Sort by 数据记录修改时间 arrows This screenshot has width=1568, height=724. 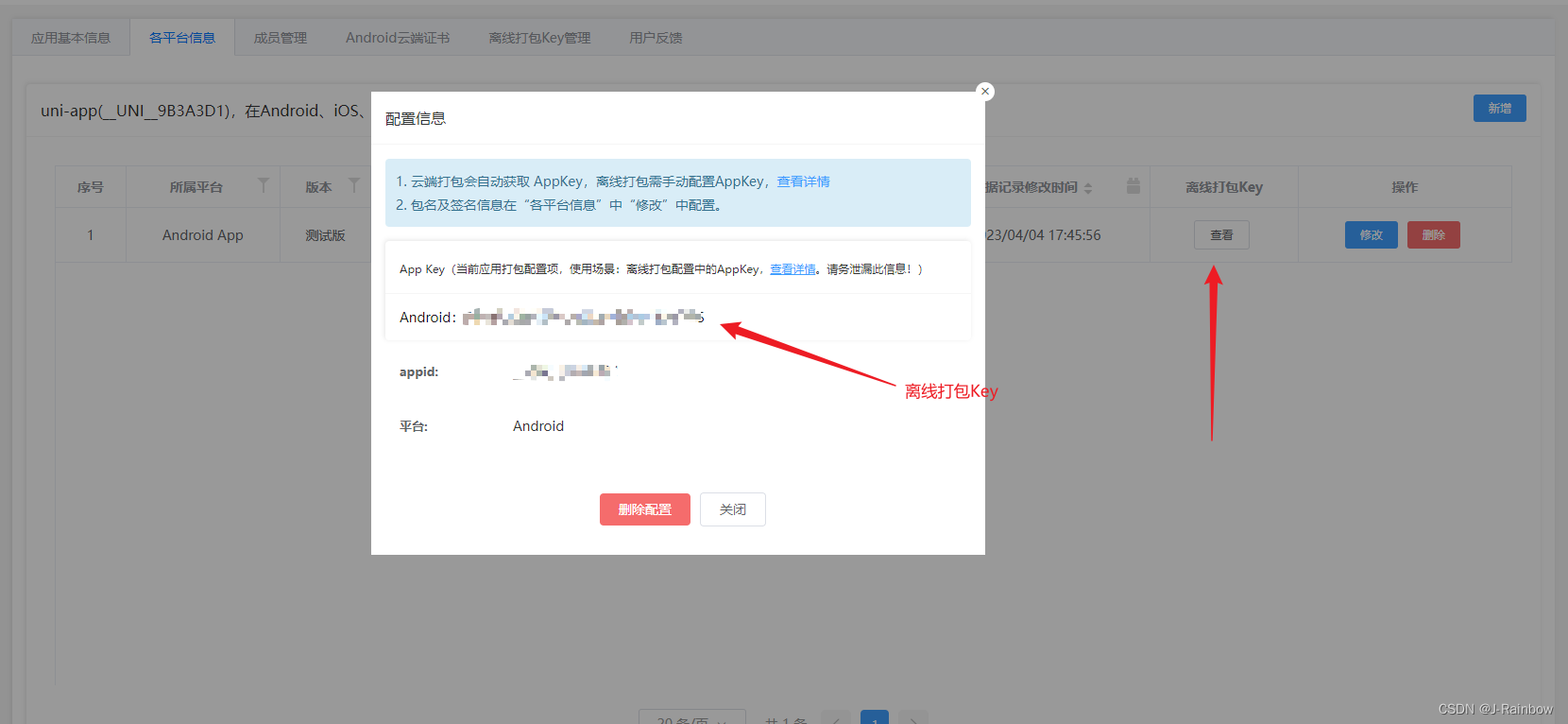[x=1088, y=188]
